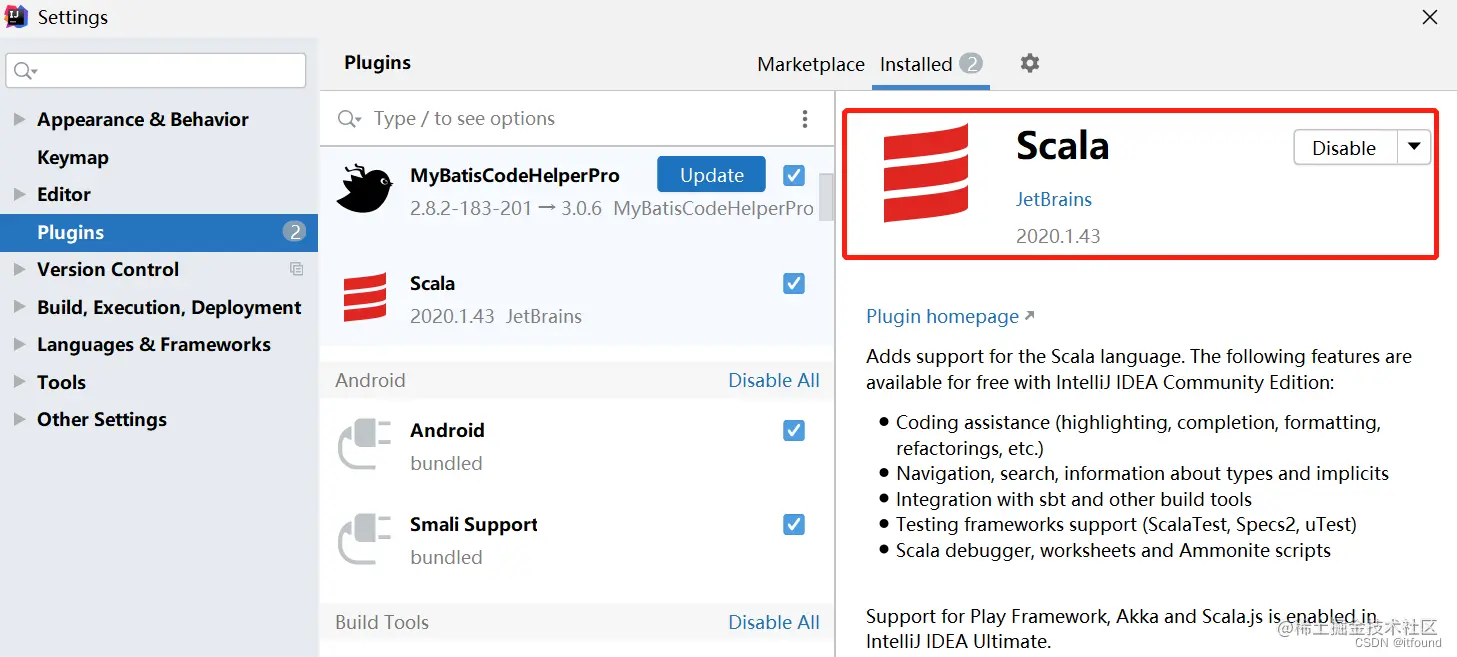Image resolution: width=1457 pixels, height=657 pixels.
Task: Select the Scala plugin row name
Action: coord(432,283)
